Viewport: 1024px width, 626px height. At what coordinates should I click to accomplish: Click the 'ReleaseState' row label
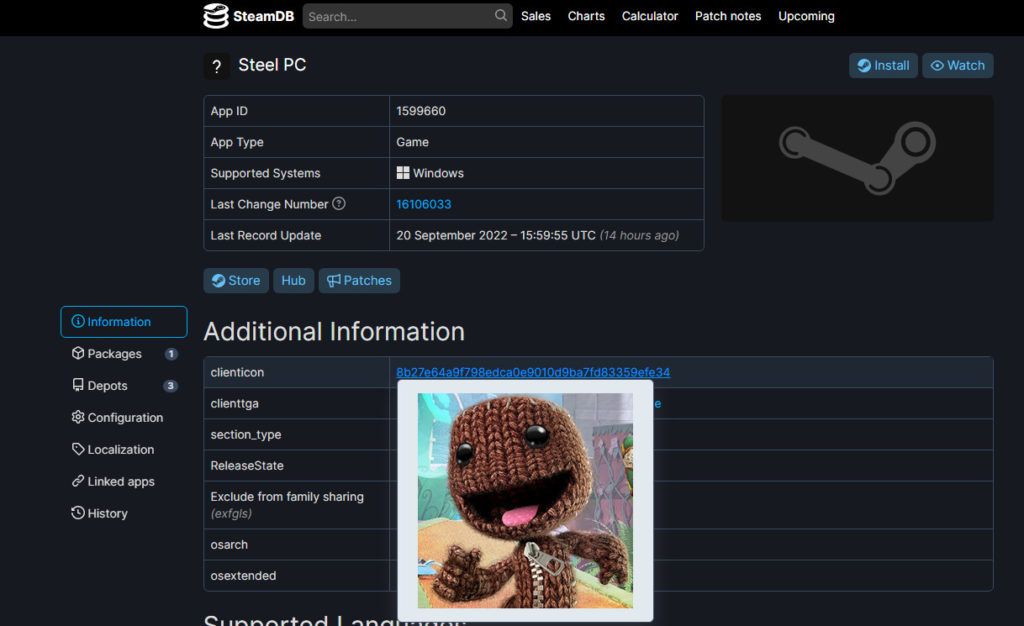click(x=247, y=466)
